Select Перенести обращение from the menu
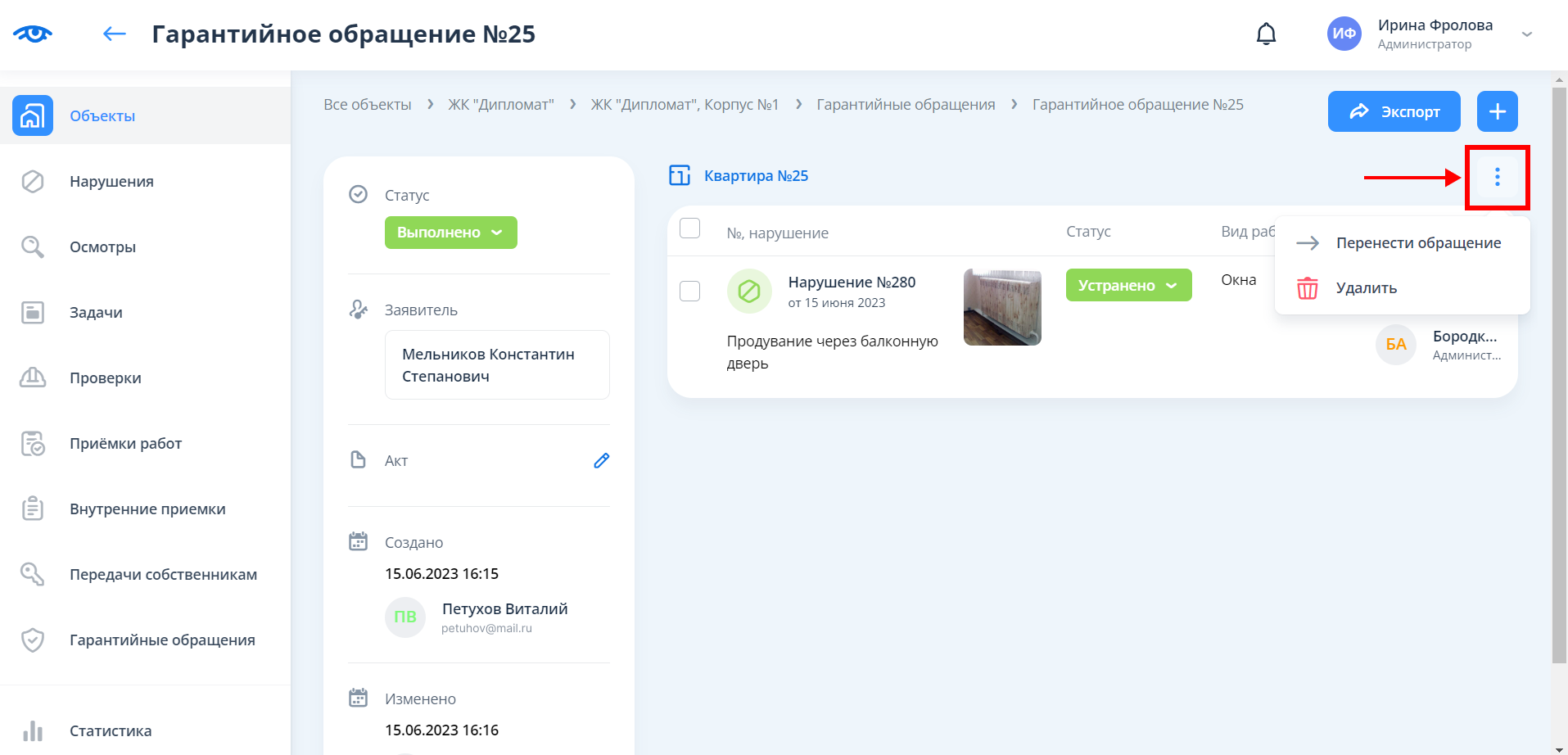 [1417, 243]
